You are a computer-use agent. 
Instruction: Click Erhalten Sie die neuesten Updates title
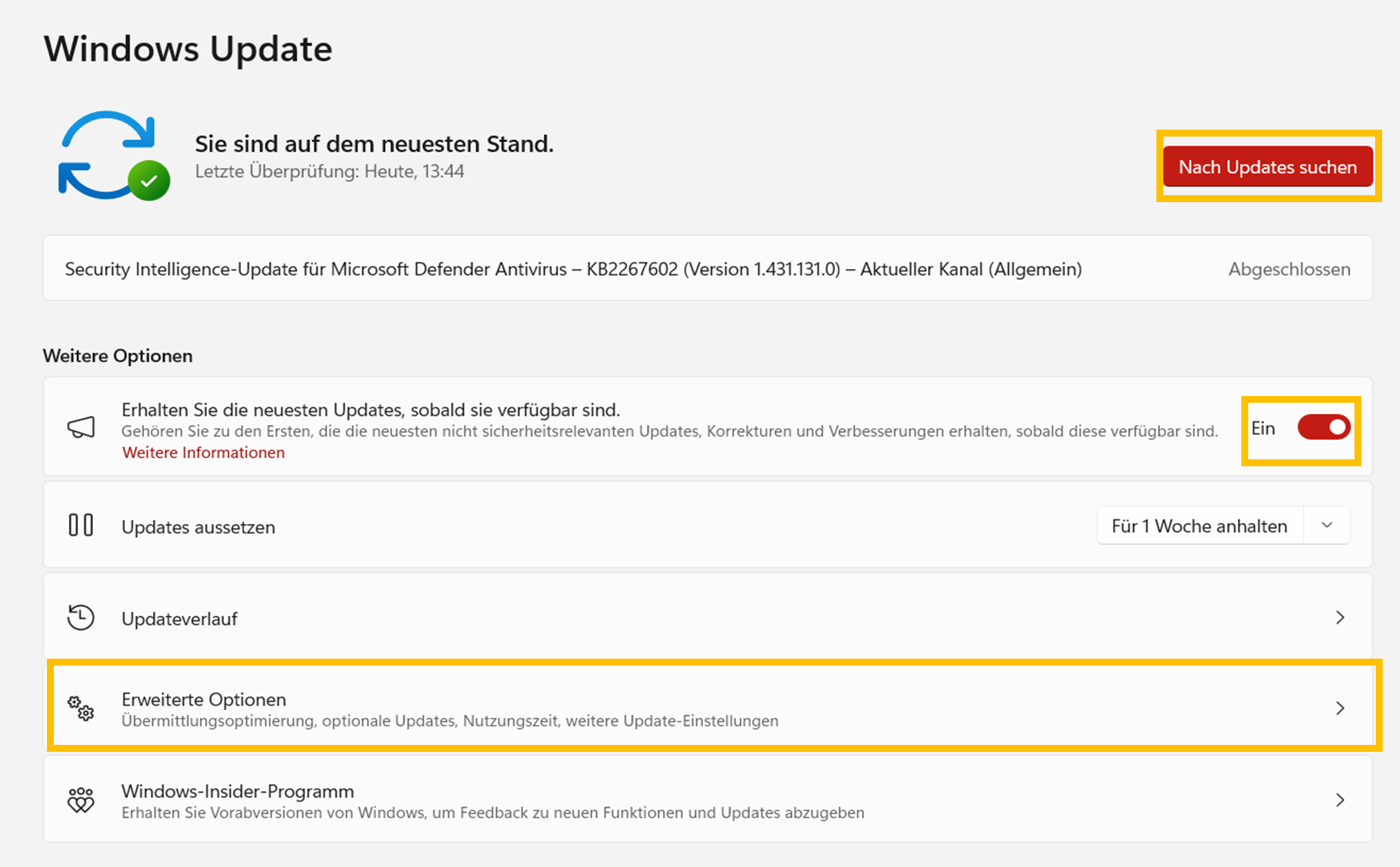click(x=371, y=410)
